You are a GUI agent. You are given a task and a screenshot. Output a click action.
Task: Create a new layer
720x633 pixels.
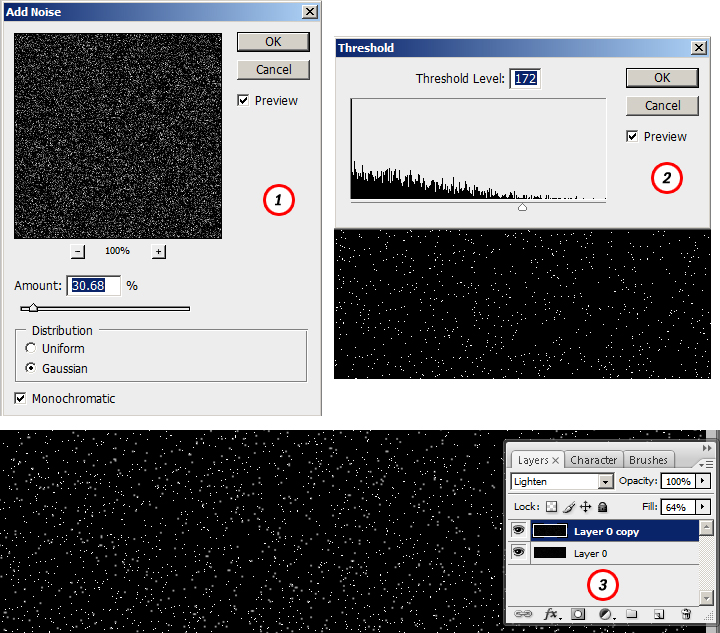pyautogui.click(x=659, y=614)
